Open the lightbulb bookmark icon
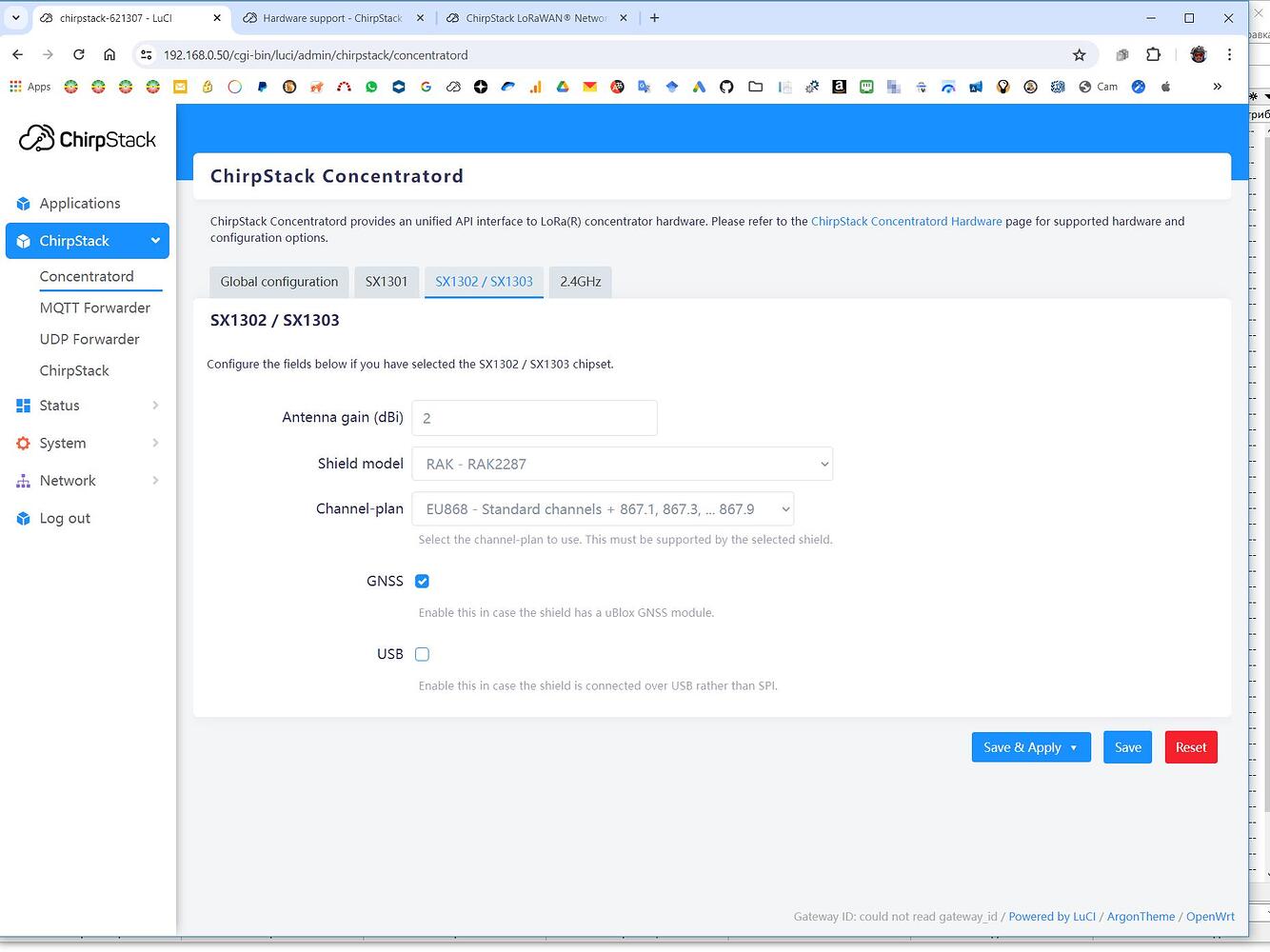Viewport: 1270px width, 952px height. (x=1002, y=87)
